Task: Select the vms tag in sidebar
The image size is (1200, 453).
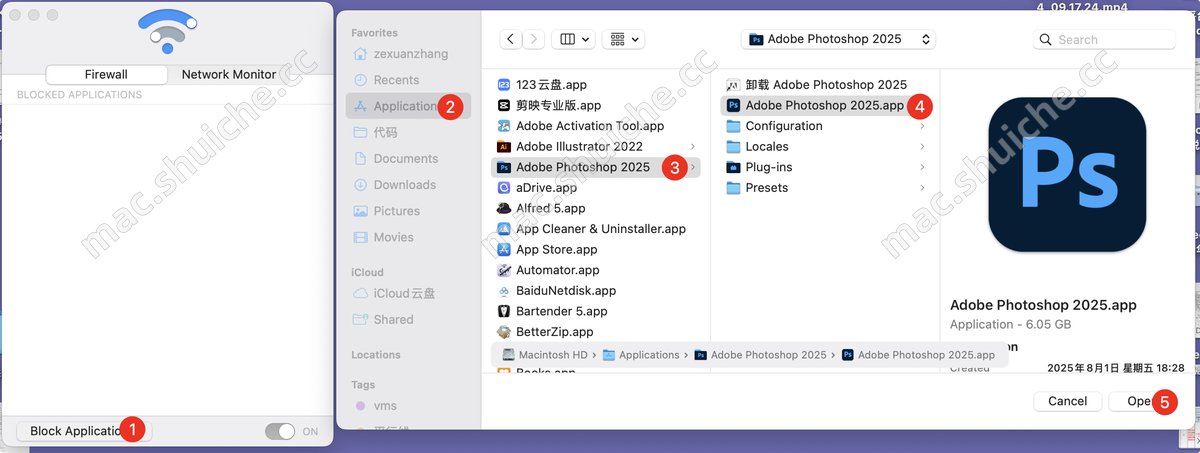Action: (408, 405)
